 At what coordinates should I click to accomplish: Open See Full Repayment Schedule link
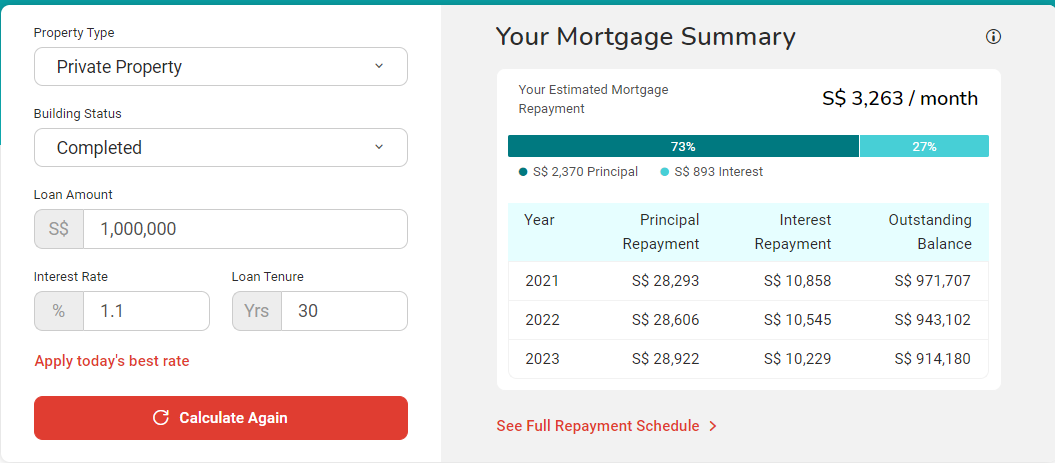(598, 426)
